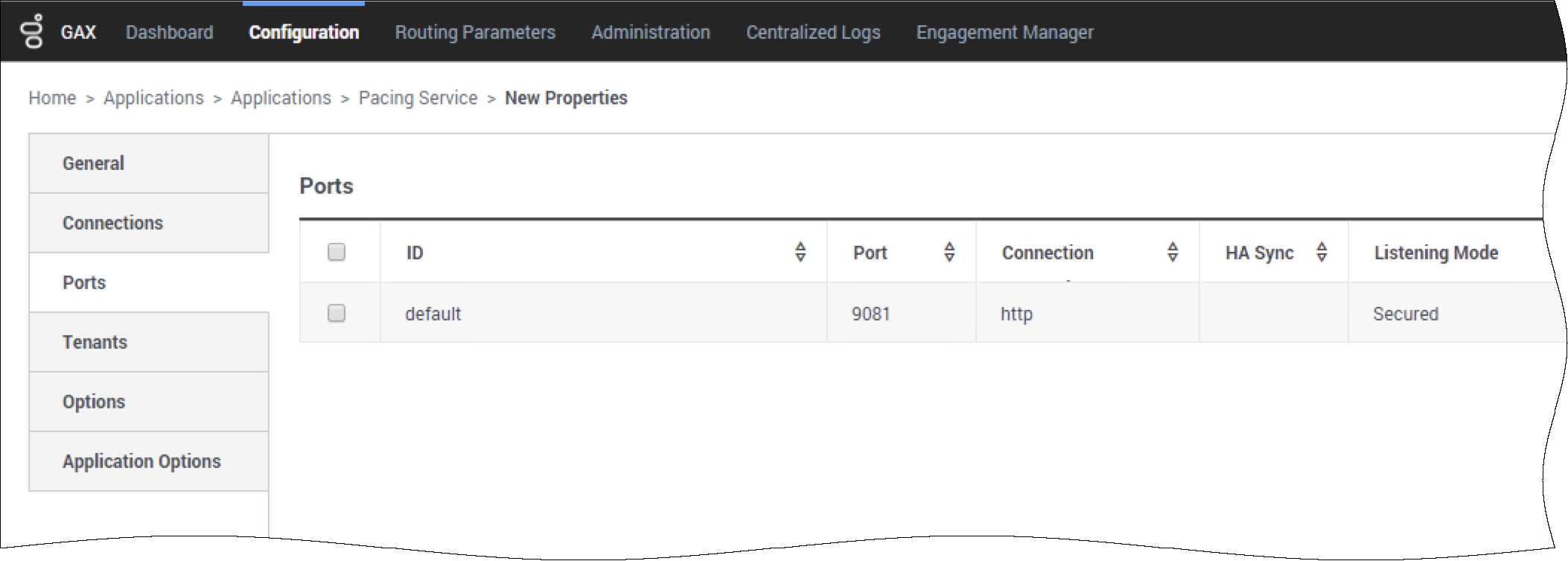Sort by Port number arrows
The height and width of the screenshot is (561, 1568).
[x=949, y=253]
